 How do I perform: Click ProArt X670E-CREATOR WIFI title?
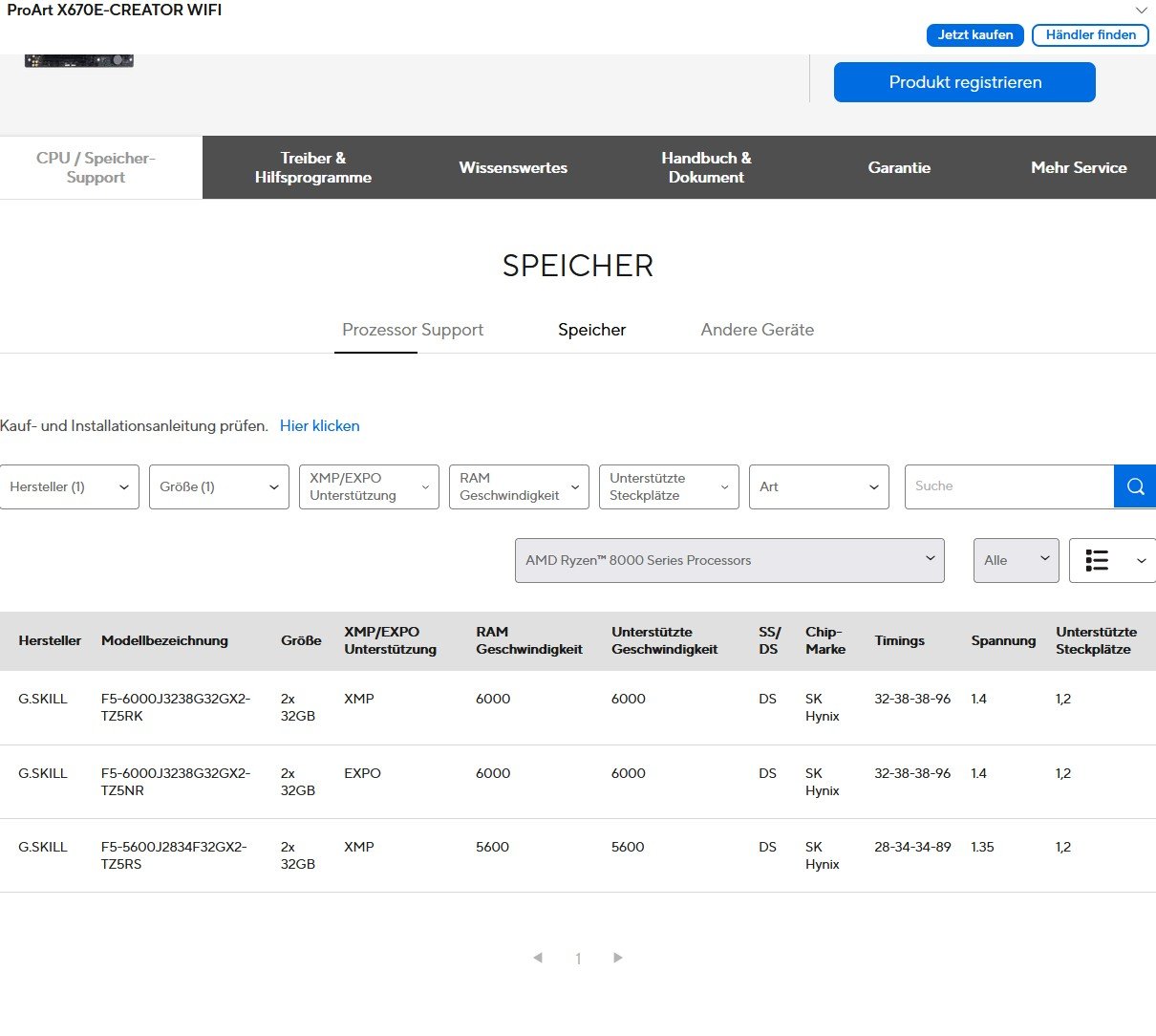(x=115, y=11)
